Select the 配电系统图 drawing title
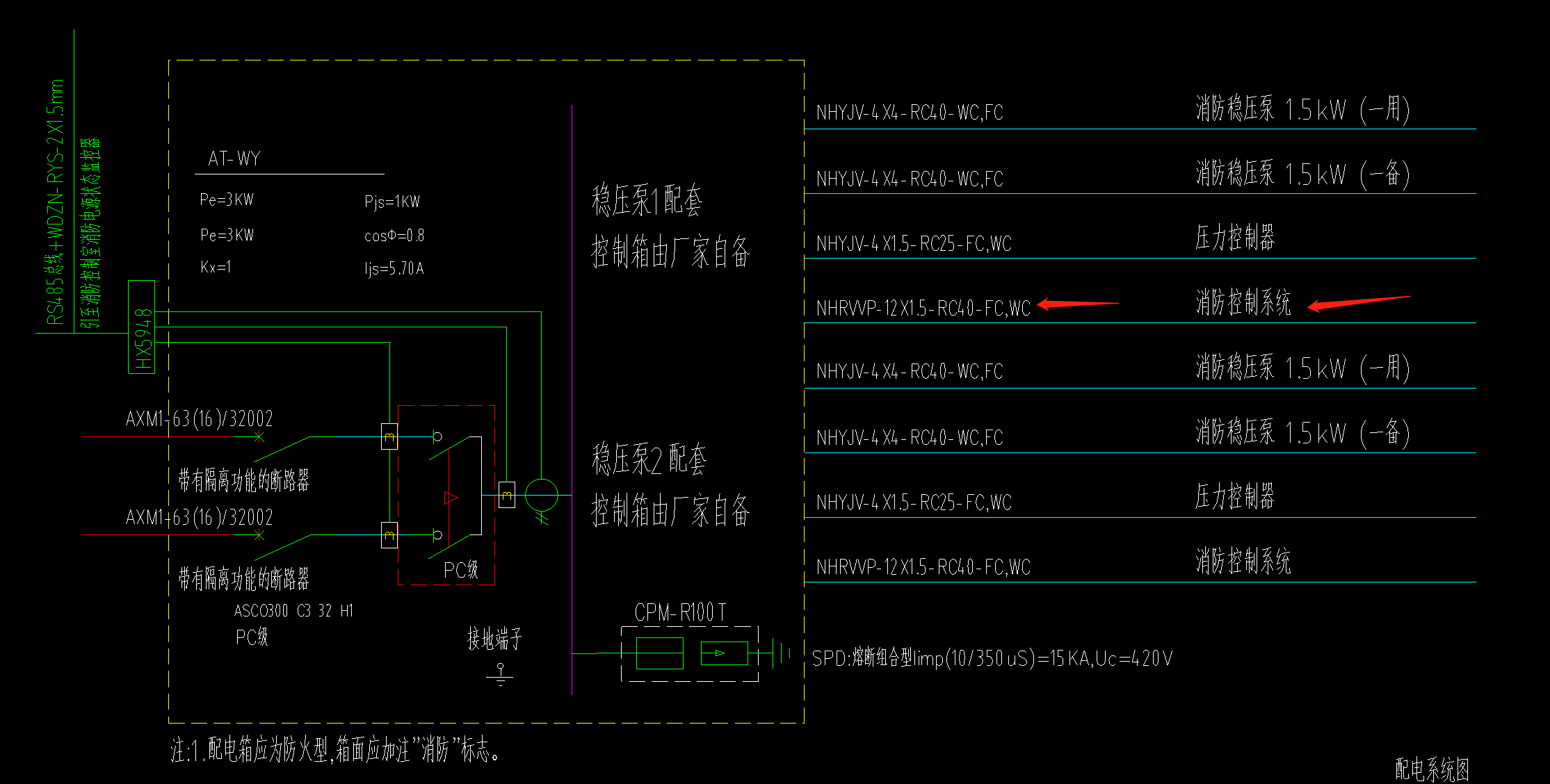Viewport: 1550px width, 784px height. pyautogui.click(x=1432, y=769)
